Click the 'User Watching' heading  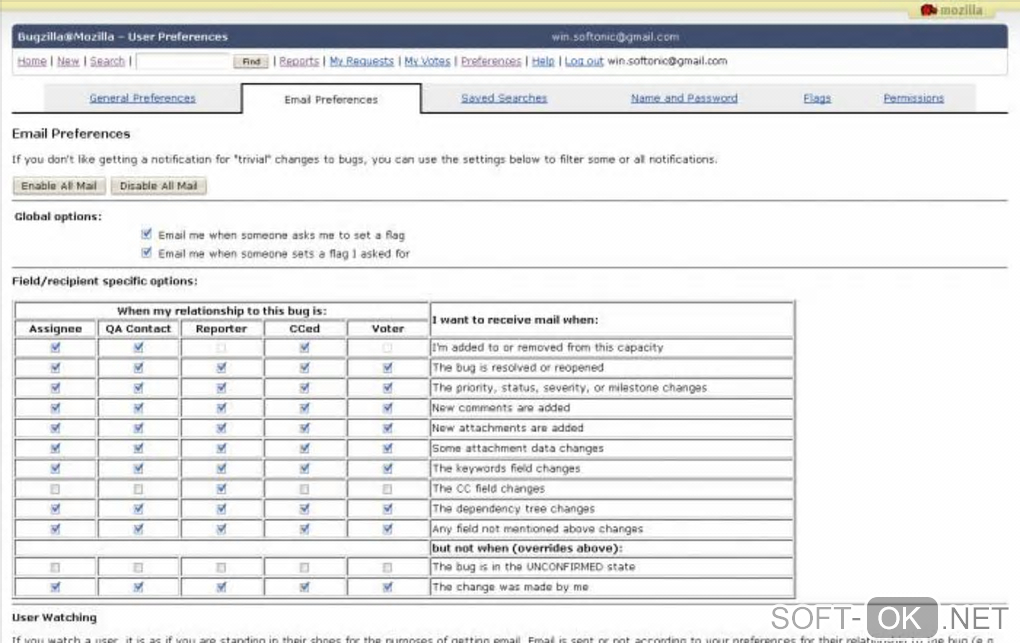55,617
